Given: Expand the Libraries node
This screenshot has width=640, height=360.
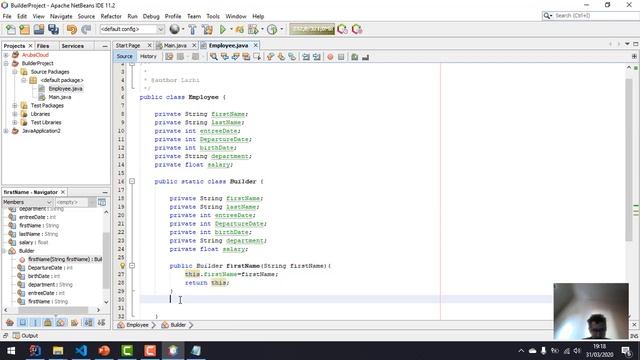Looking at the screenshot, I should pos(15,114).
